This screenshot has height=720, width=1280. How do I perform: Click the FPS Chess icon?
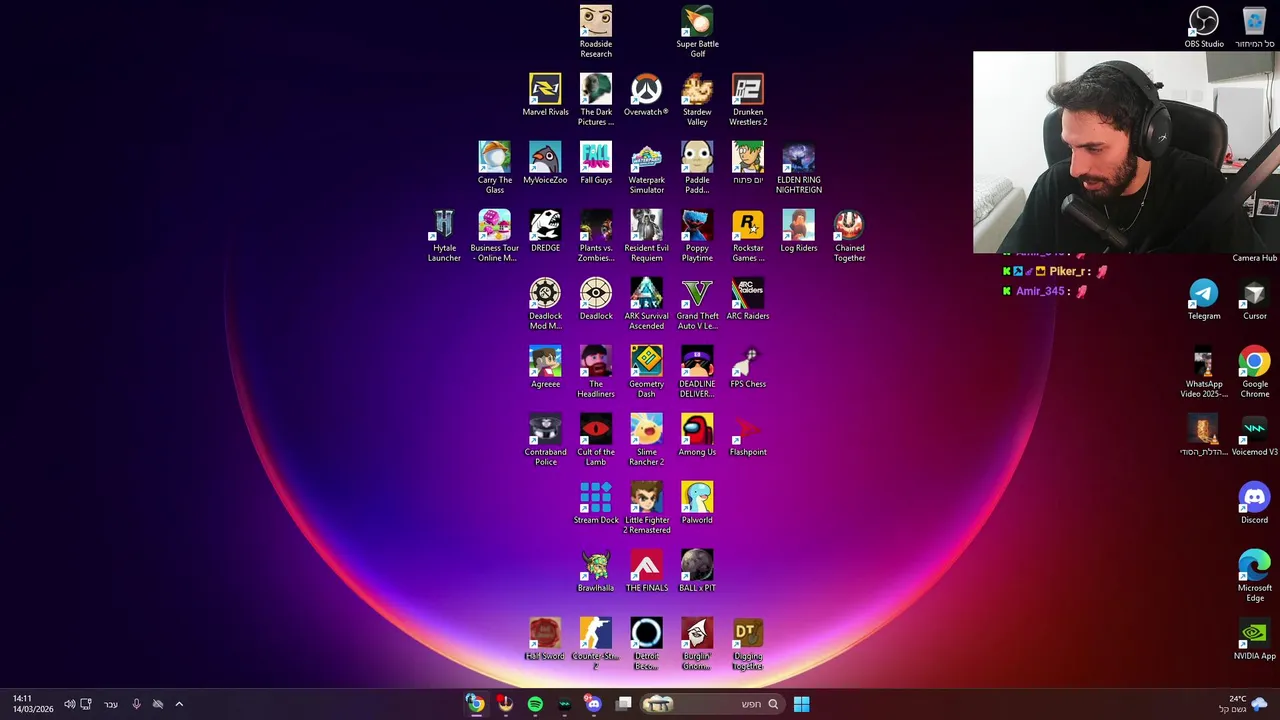748,367
